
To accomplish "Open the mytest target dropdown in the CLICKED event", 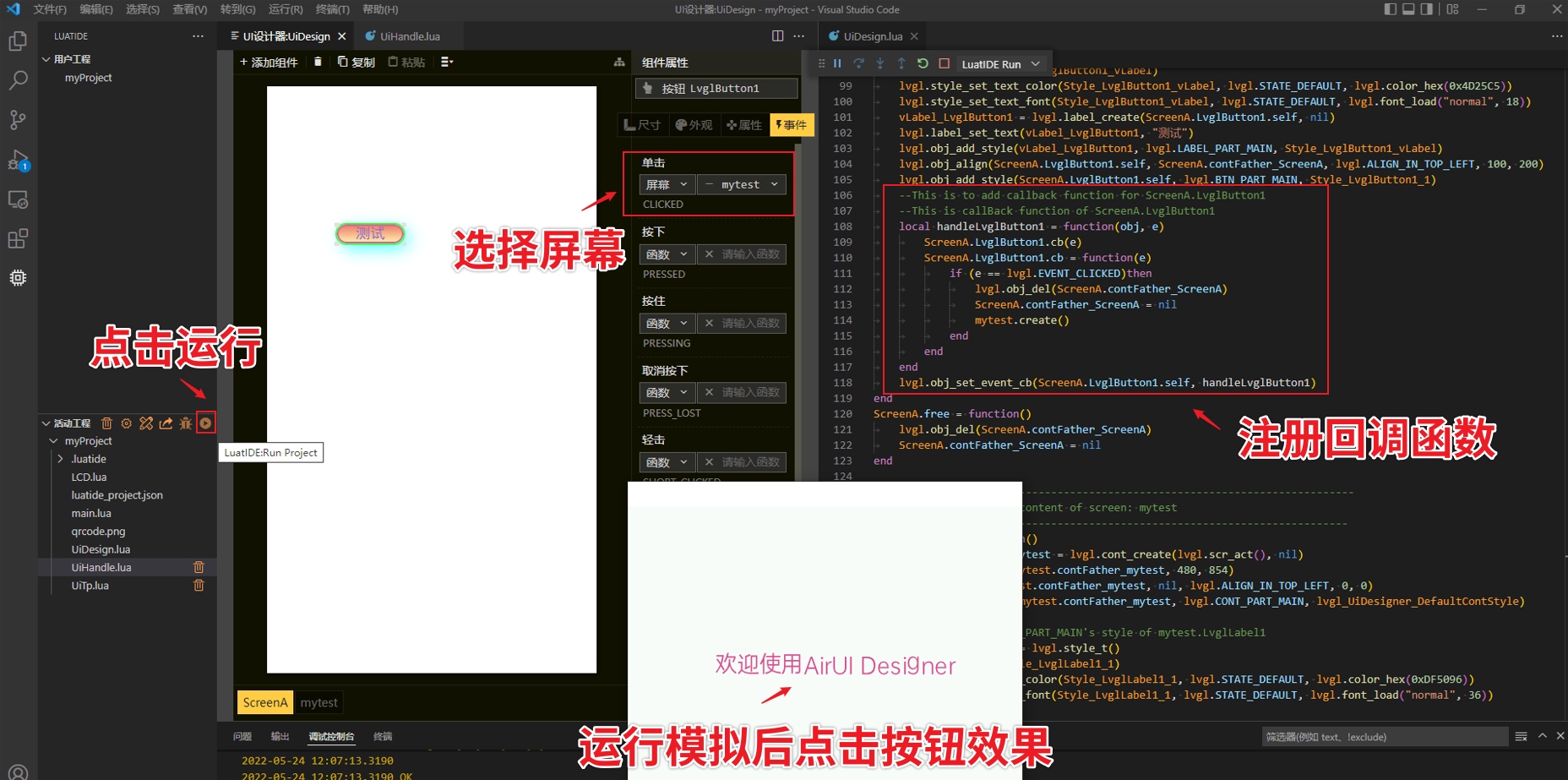I will (x=741, y=184).
